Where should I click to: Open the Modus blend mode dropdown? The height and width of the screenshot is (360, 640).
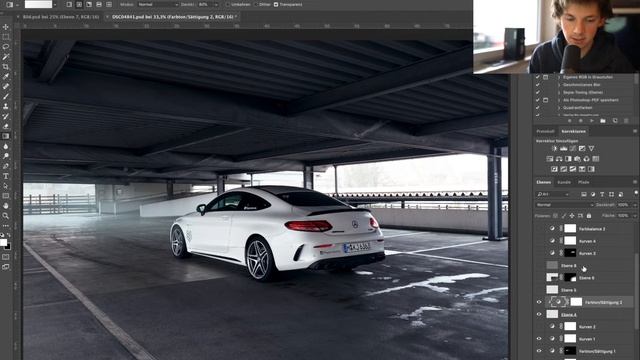click(x=158, y=4)
